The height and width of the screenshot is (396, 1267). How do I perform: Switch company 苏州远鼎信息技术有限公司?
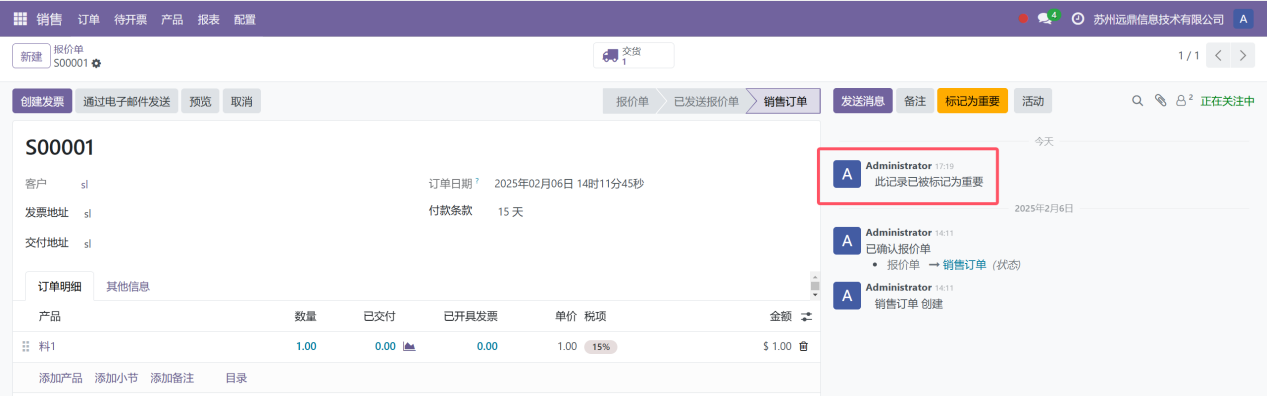[1158, 19]
